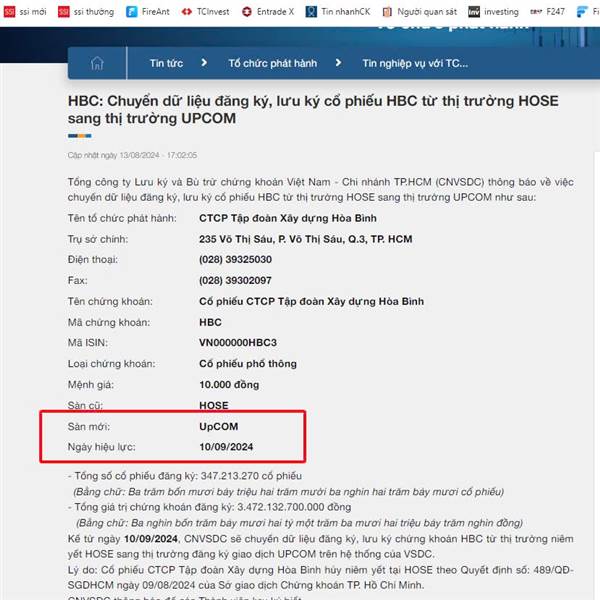Click the registered value line 3.472.132.700.000 đồng
600x600 pixels.
coord(209,507)
